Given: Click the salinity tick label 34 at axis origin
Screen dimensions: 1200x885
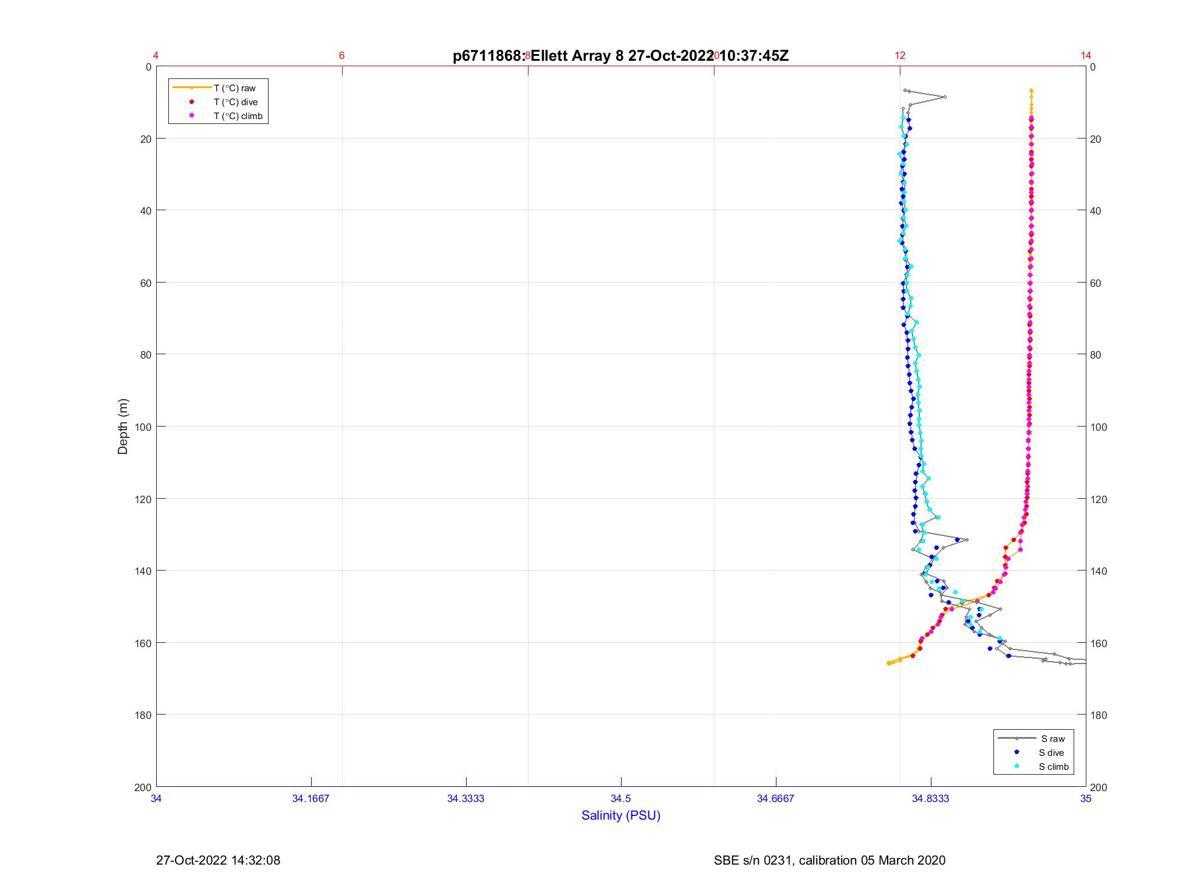Looking at the screenshot, I should (156, 798).
